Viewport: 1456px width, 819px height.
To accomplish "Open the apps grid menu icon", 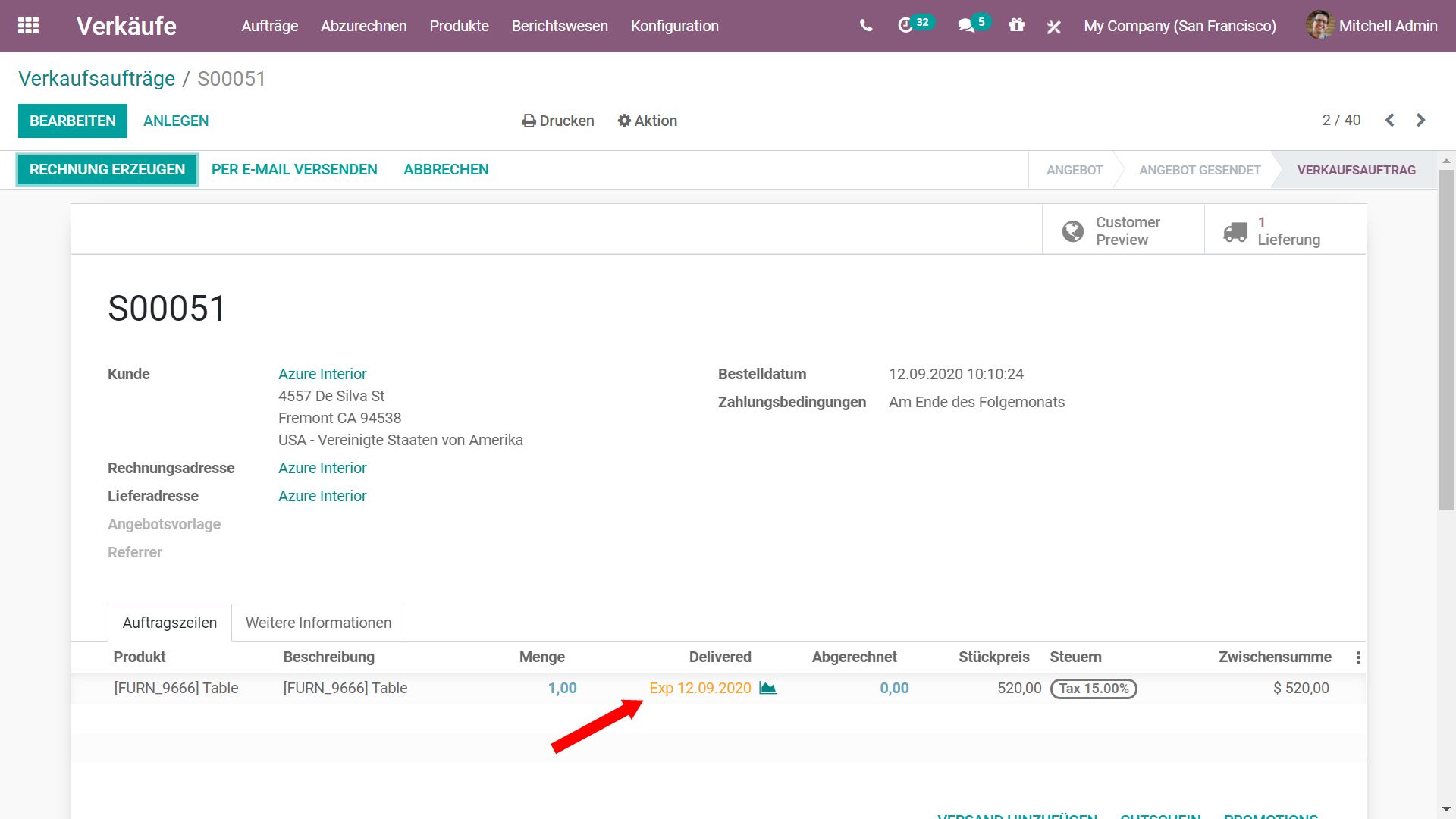I will pyautogui.click(x=28, y=26).
